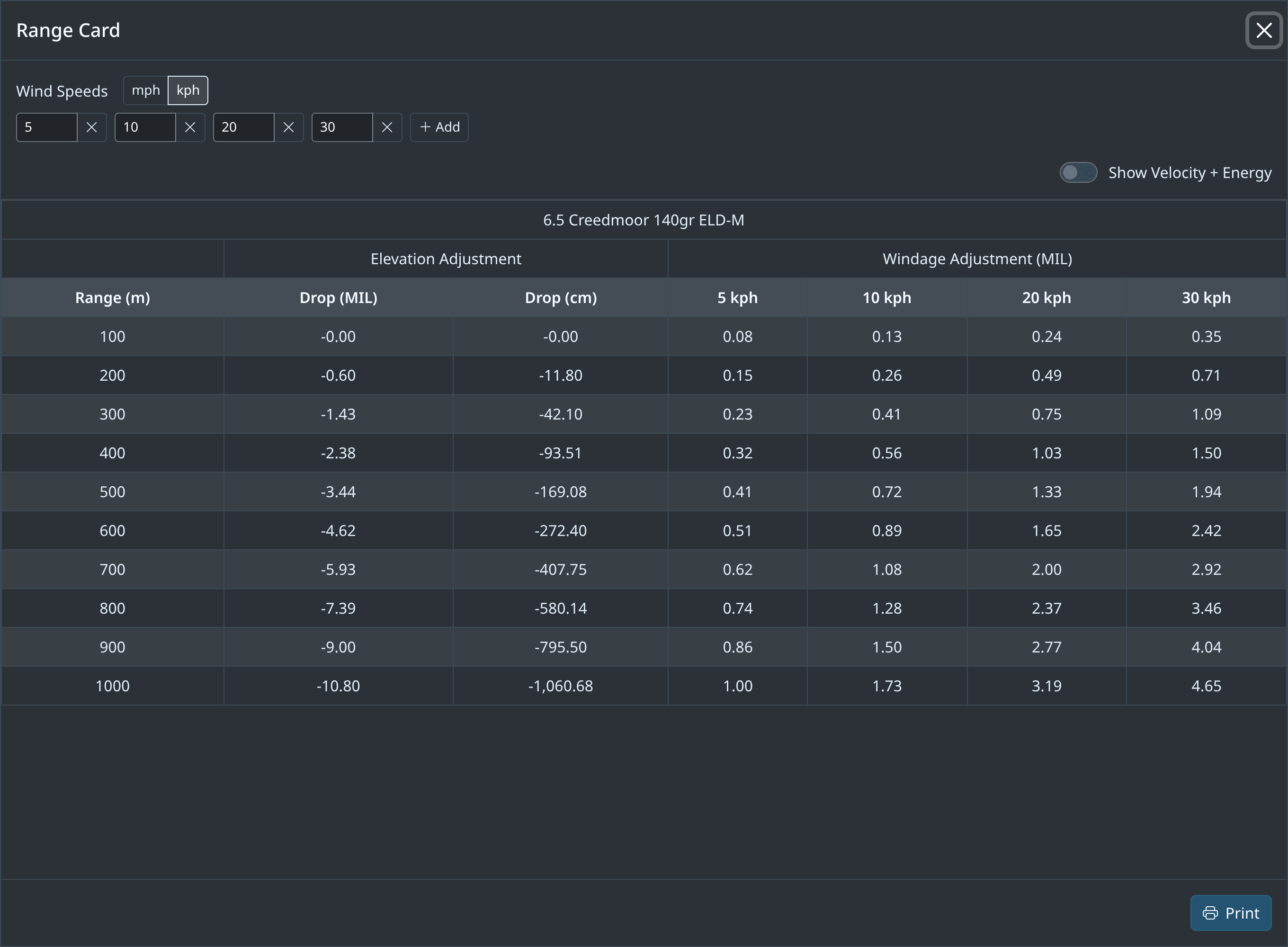This screenshot has height=947, width=1288.
Task: Click the -11.80 drop cm value
Action: pyautogui.click(x=561, y=375)
